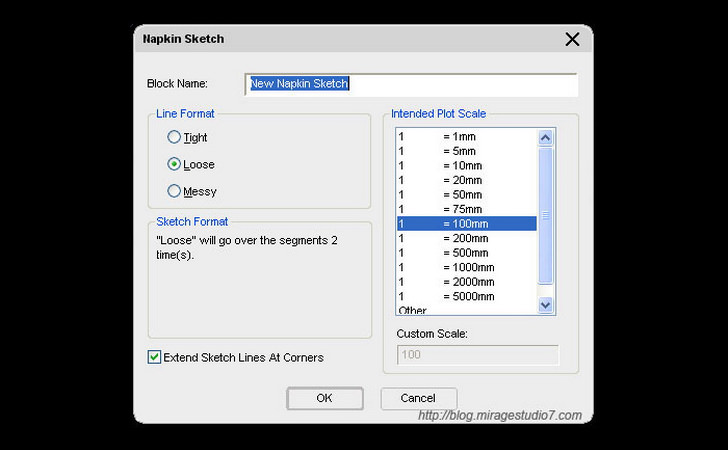Choose the 1 = 200mm plot scale
This screenshot has height=450, width=728.
[467, 238]
